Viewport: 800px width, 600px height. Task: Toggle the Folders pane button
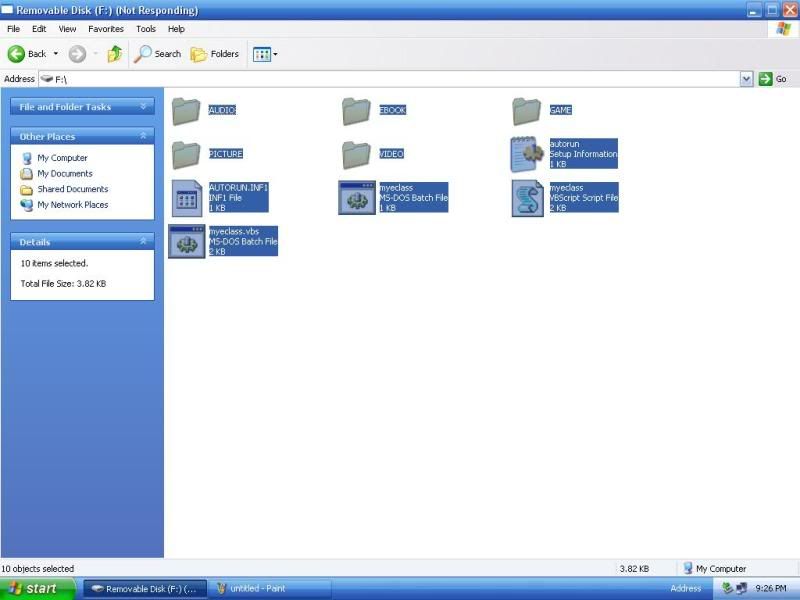[215, 54]
